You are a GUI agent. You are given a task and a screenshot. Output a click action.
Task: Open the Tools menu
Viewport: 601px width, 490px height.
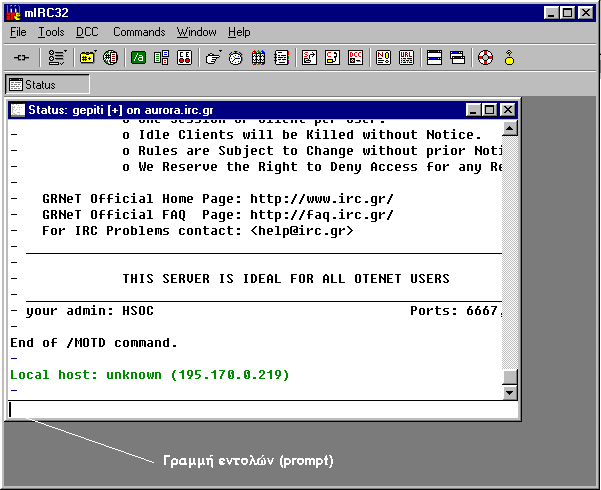click(x=51, y=32)
